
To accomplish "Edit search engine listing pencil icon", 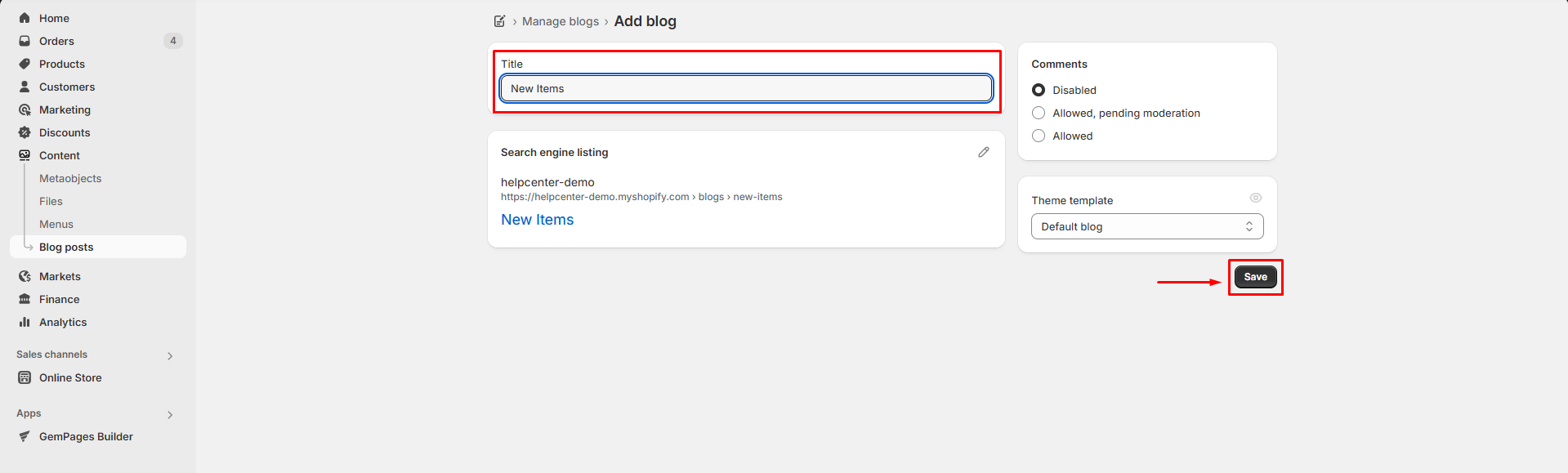I will 984,152.
